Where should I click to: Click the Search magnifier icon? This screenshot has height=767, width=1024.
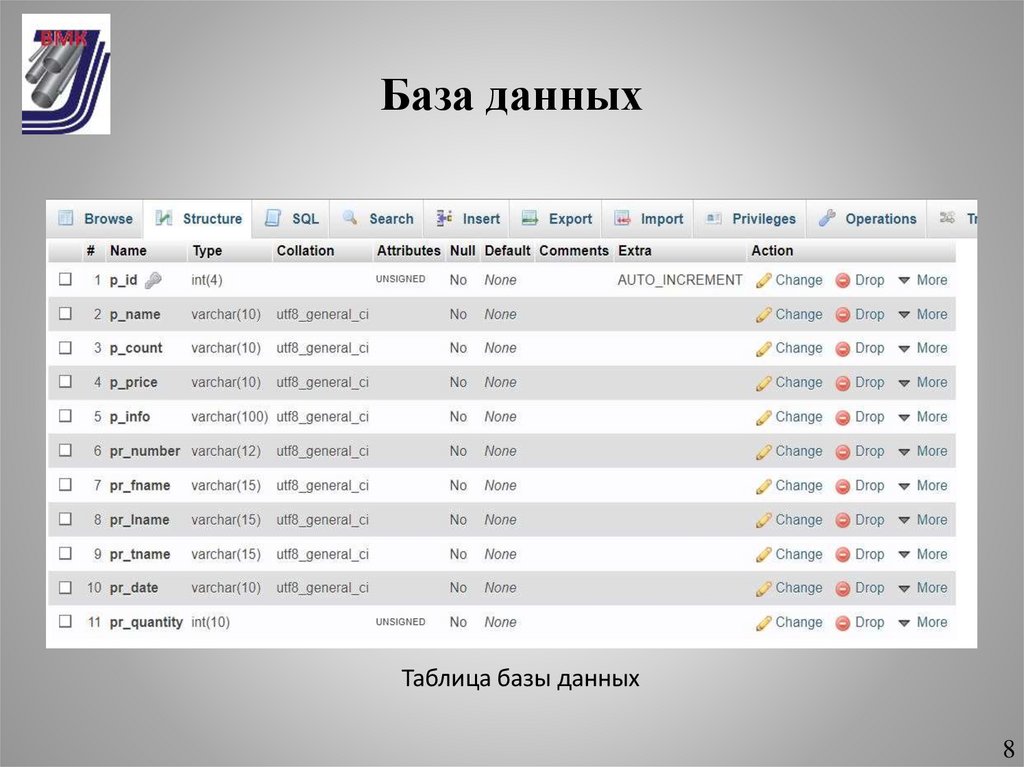point(349,218)
